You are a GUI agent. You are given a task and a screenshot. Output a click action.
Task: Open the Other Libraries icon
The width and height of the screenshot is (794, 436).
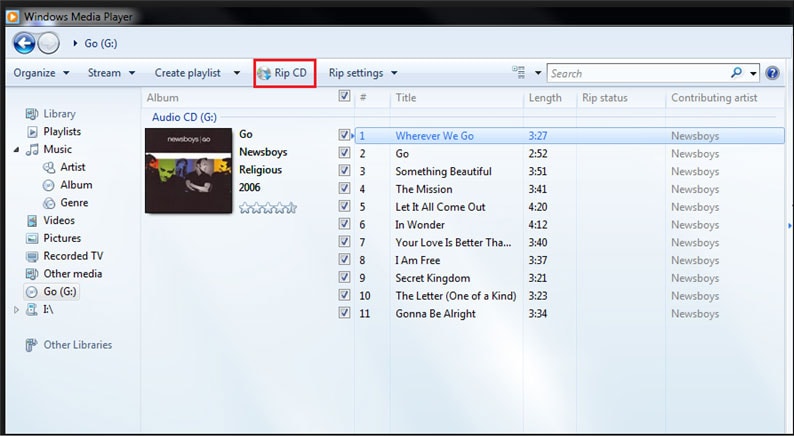point(31,345)
